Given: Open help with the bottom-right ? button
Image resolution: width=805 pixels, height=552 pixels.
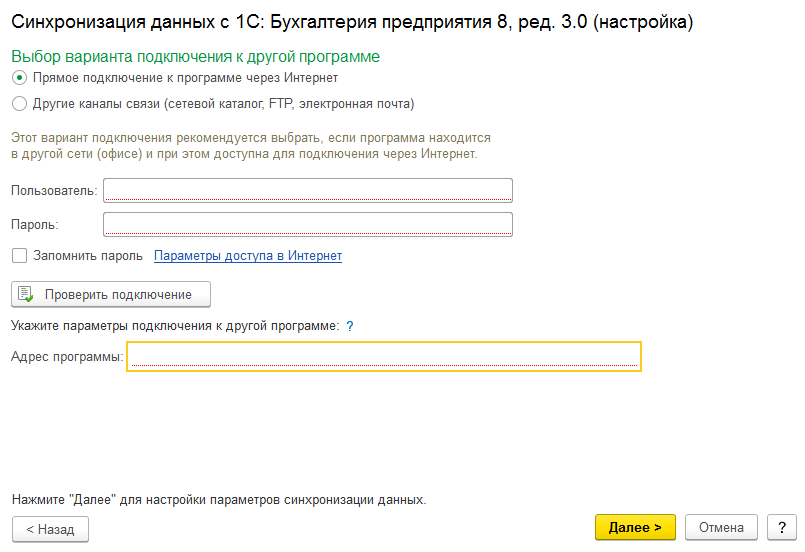Looking at the screenshot, I should pos(782,527).
